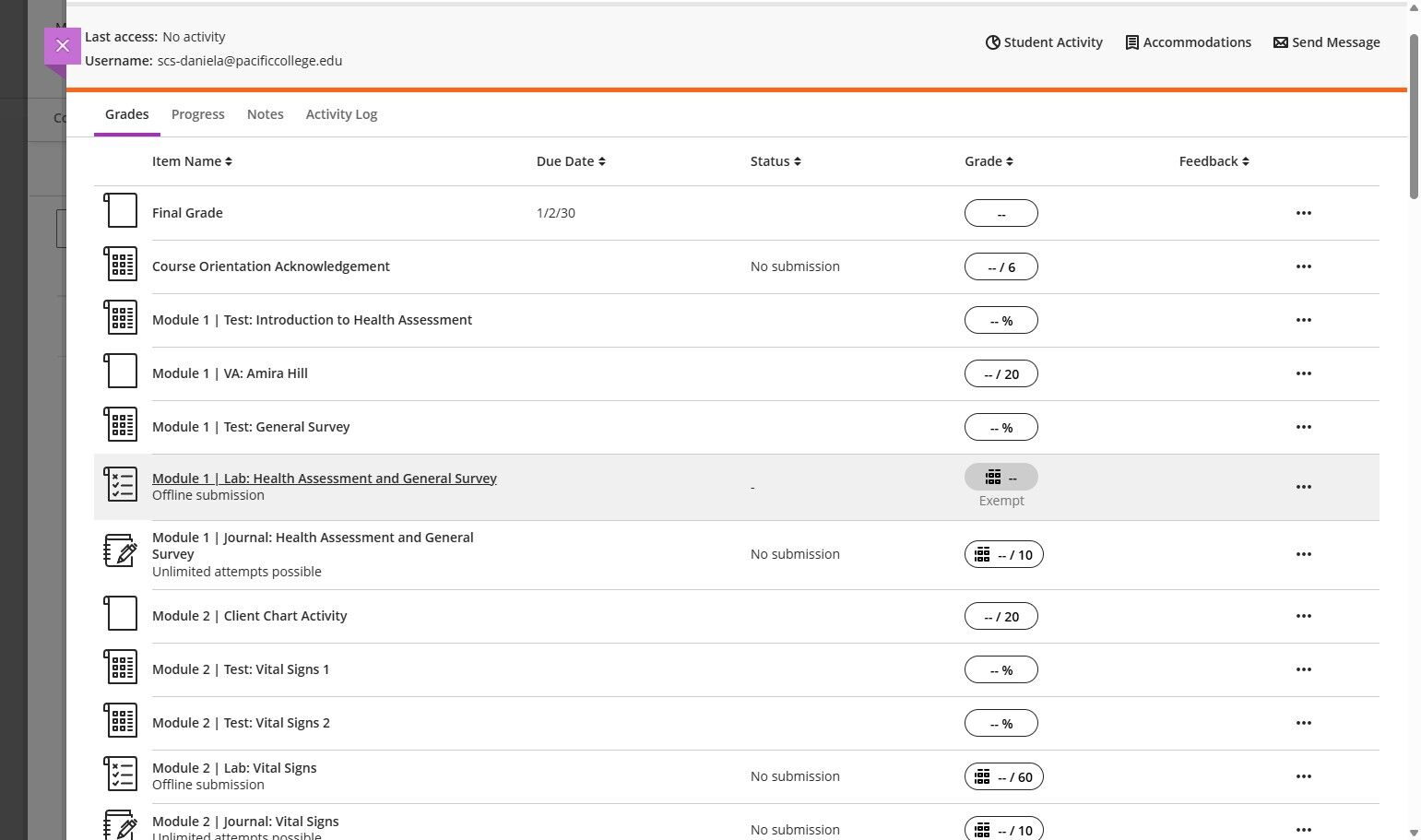Open Module 1 Lab: Health Assessment link

325,479
